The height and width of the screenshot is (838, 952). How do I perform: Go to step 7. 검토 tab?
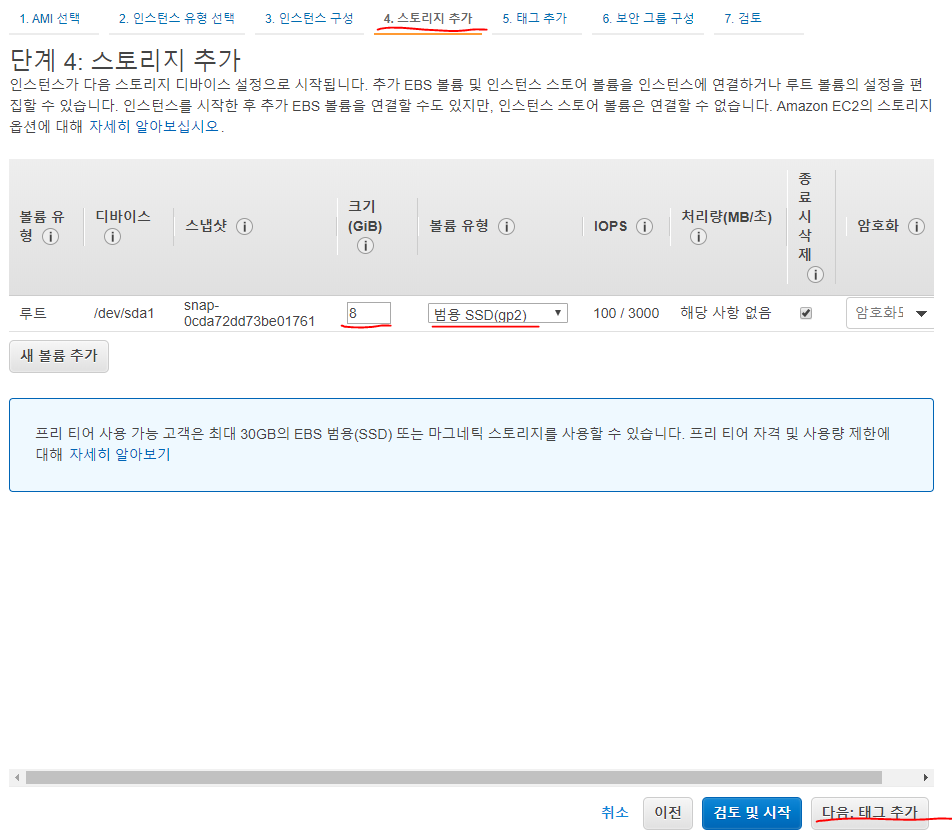(743, 18)
